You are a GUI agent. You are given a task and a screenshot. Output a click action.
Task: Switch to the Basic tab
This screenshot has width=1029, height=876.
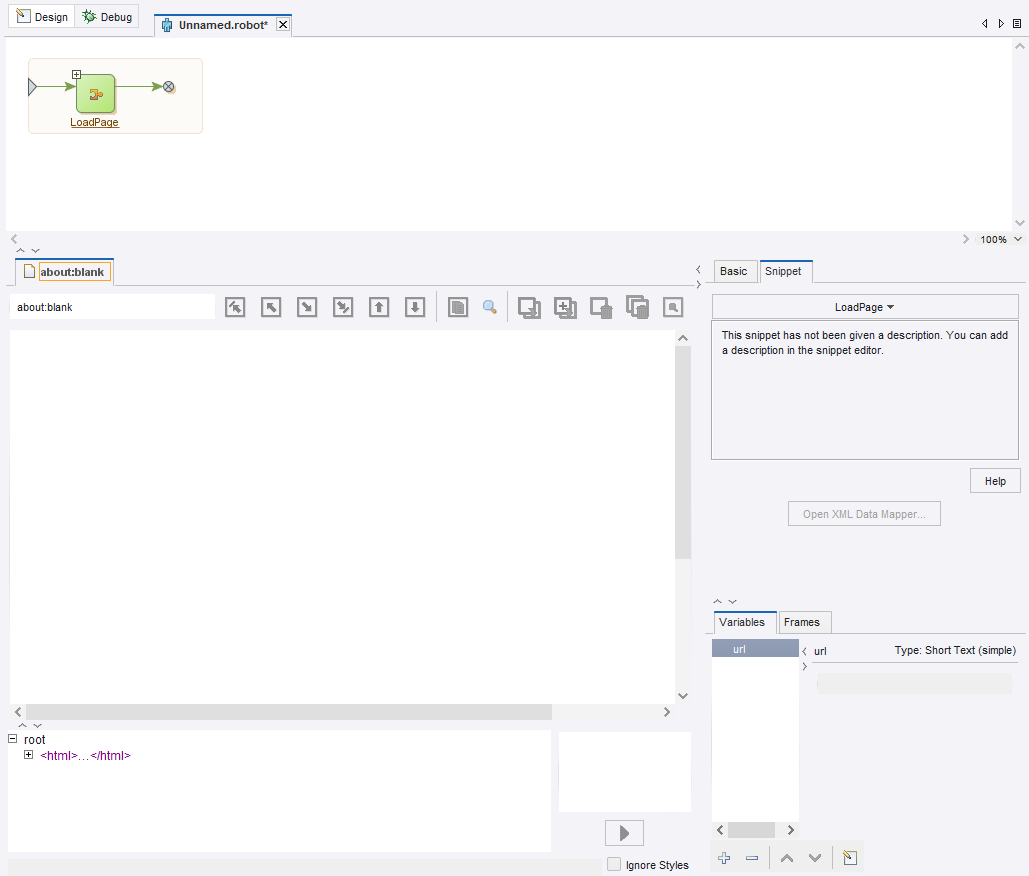(735, 271)
